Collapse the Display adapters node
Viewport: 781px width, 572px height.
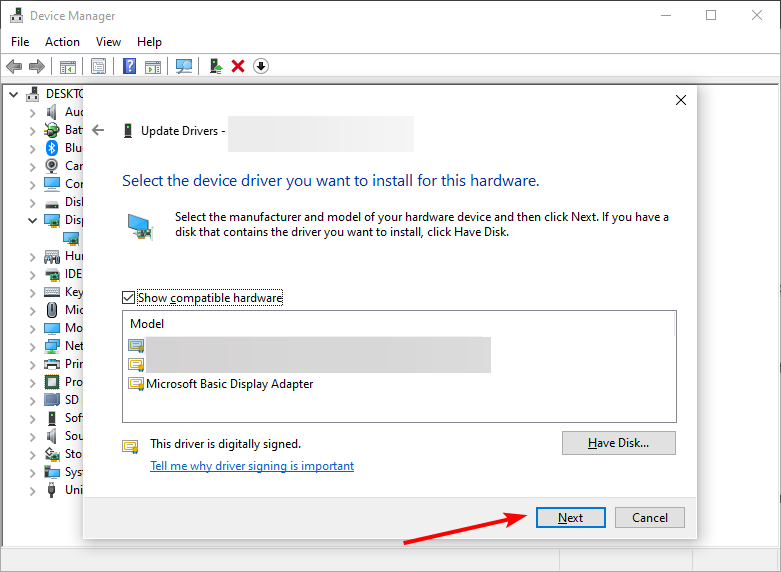click(32, 220)
